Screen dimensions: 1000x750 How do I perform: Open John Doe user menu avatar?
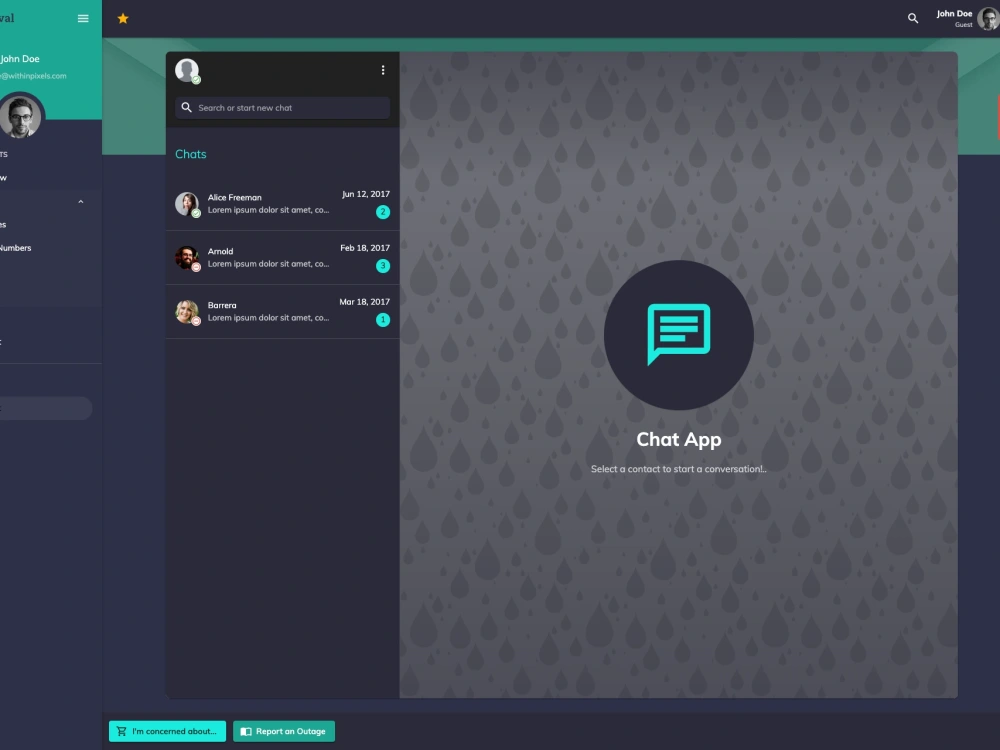pos(988,18)
